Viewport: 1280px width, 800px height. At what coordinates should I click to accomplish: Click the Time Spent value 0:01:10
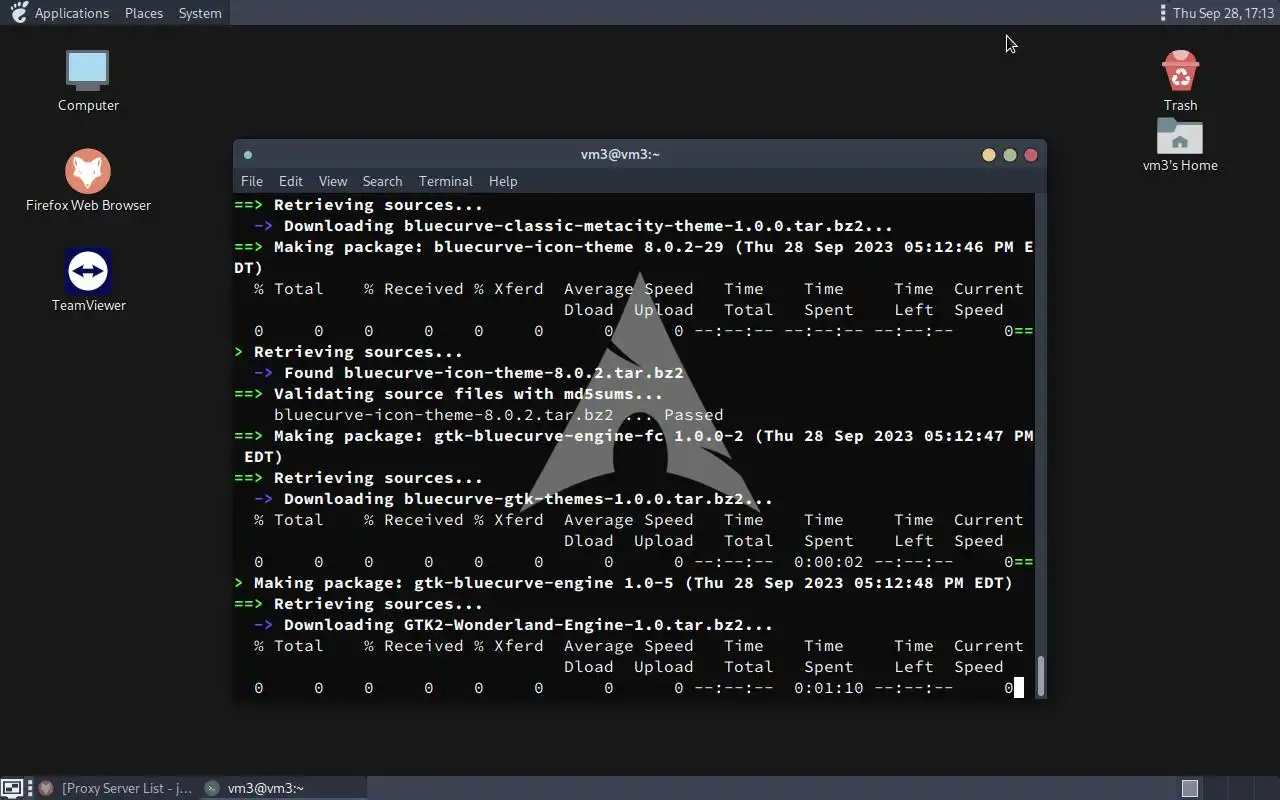828,688
